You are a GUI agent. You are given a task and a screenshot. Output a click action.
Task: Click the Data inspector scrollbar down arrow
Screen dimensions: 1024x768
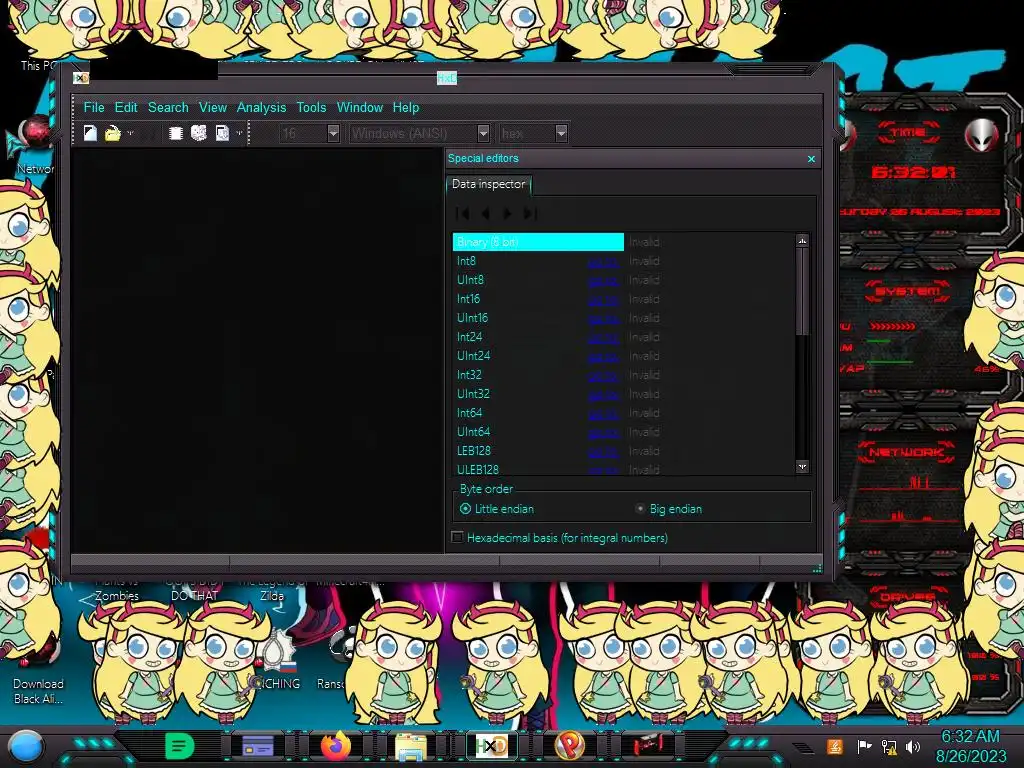pos(803,466)
